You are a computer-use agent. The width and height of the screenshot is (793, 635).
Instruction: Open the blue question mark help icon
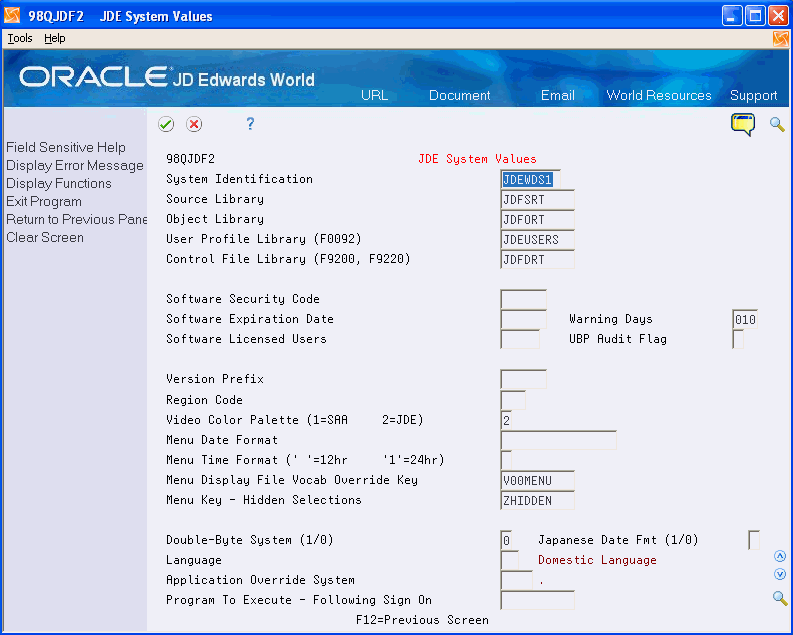click(x=250, y=124)
